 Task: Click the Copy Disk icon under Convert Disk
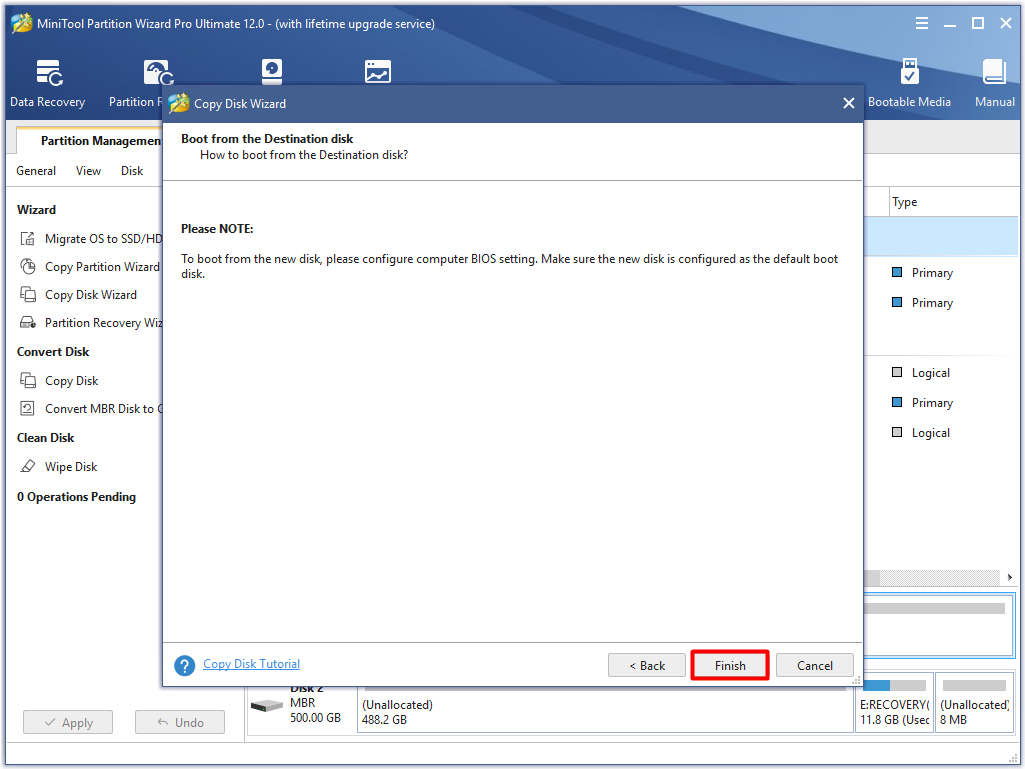coord(27,380)
